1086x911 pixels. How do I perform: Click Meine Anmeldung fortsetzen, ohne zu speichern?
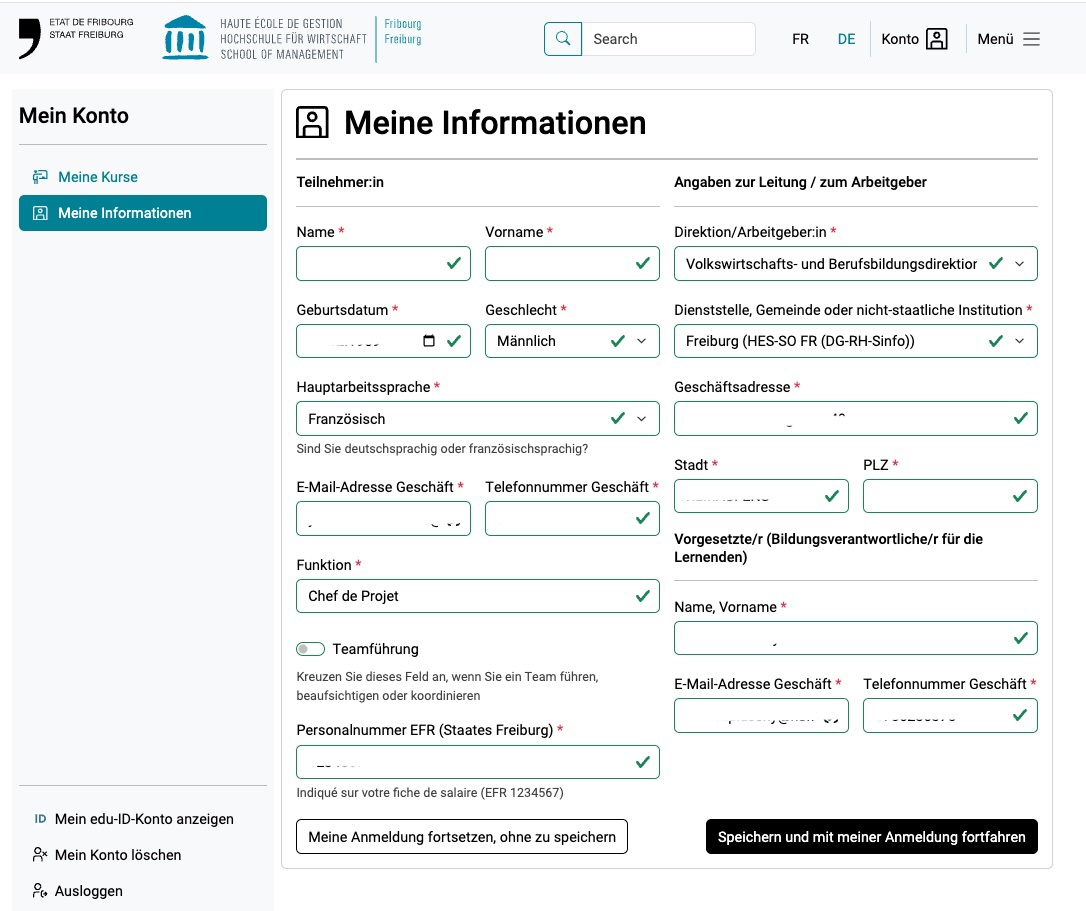tap(461, 837)
